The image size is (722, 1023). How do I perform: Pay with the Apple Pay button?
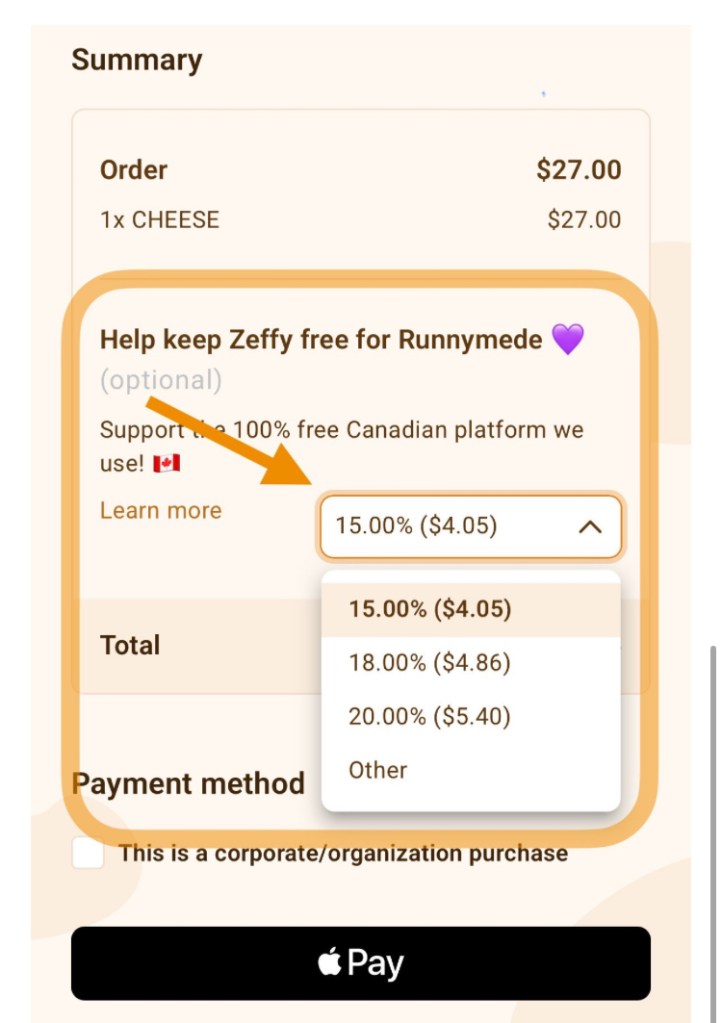click(360, 963)
